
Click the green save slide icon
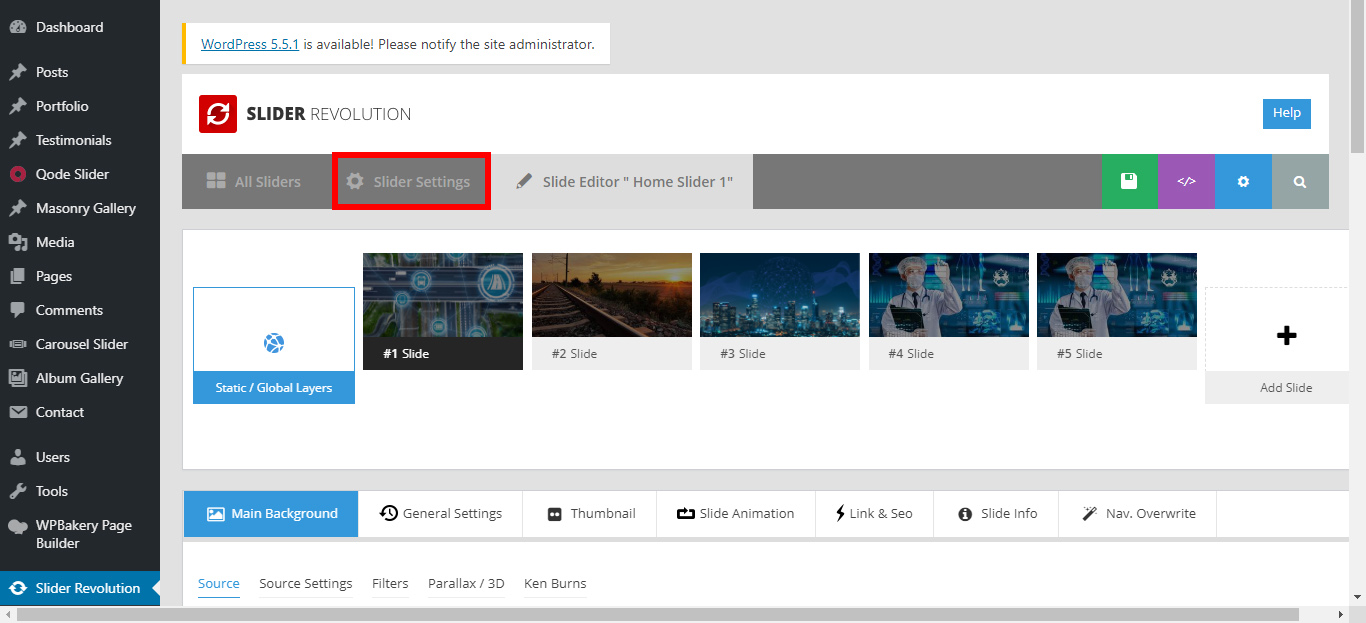coord(1129,181)
